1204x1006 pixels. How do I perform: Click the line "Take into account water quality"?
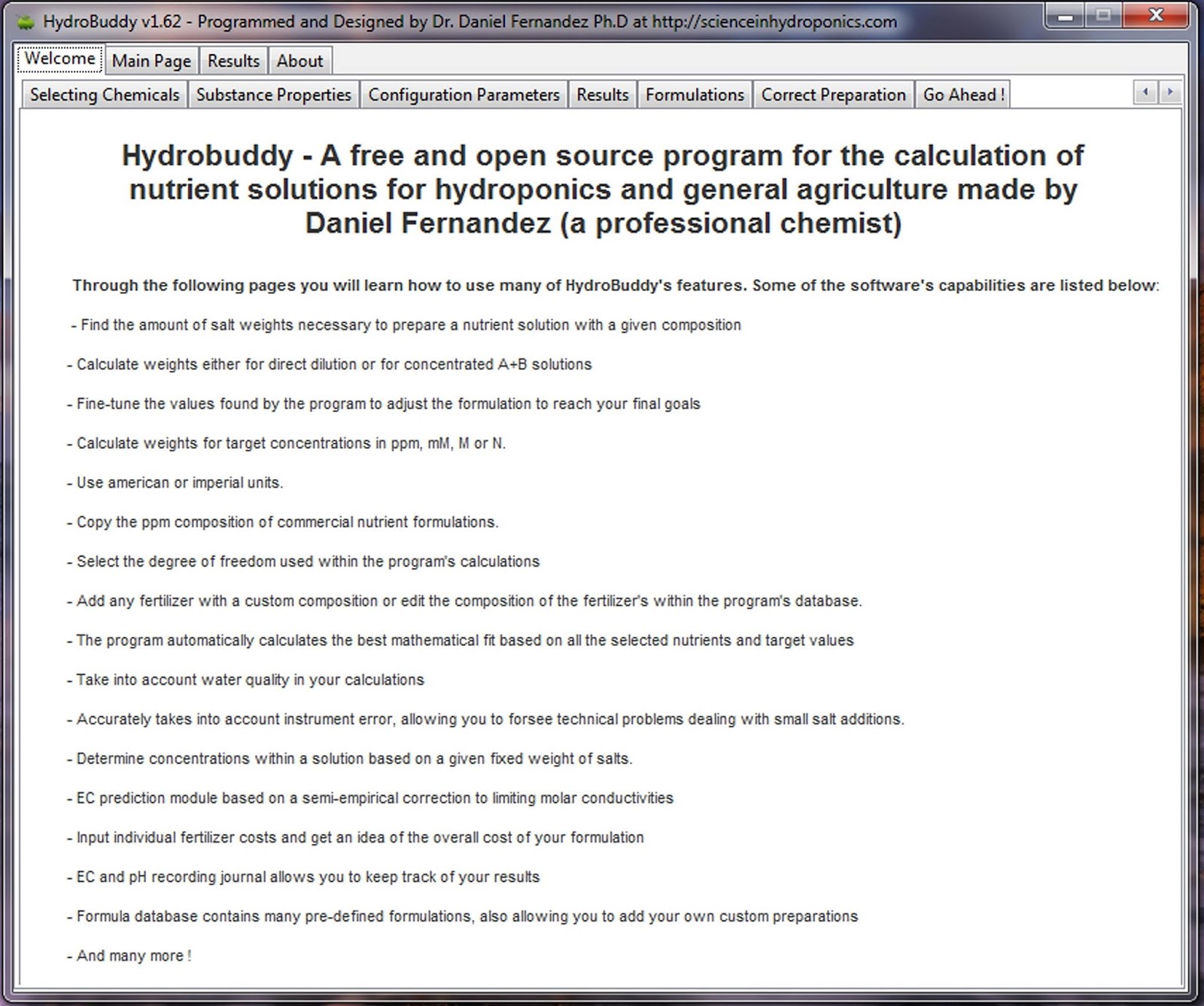245,680
